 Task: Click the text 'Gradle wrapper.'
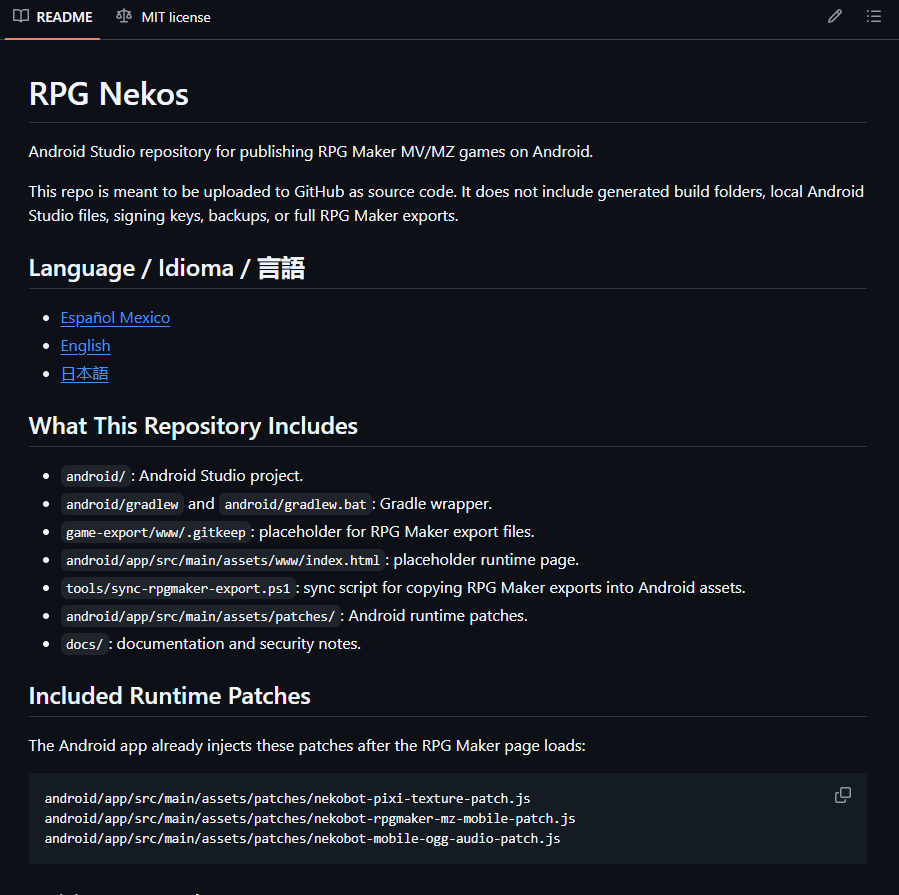(436, 504)
